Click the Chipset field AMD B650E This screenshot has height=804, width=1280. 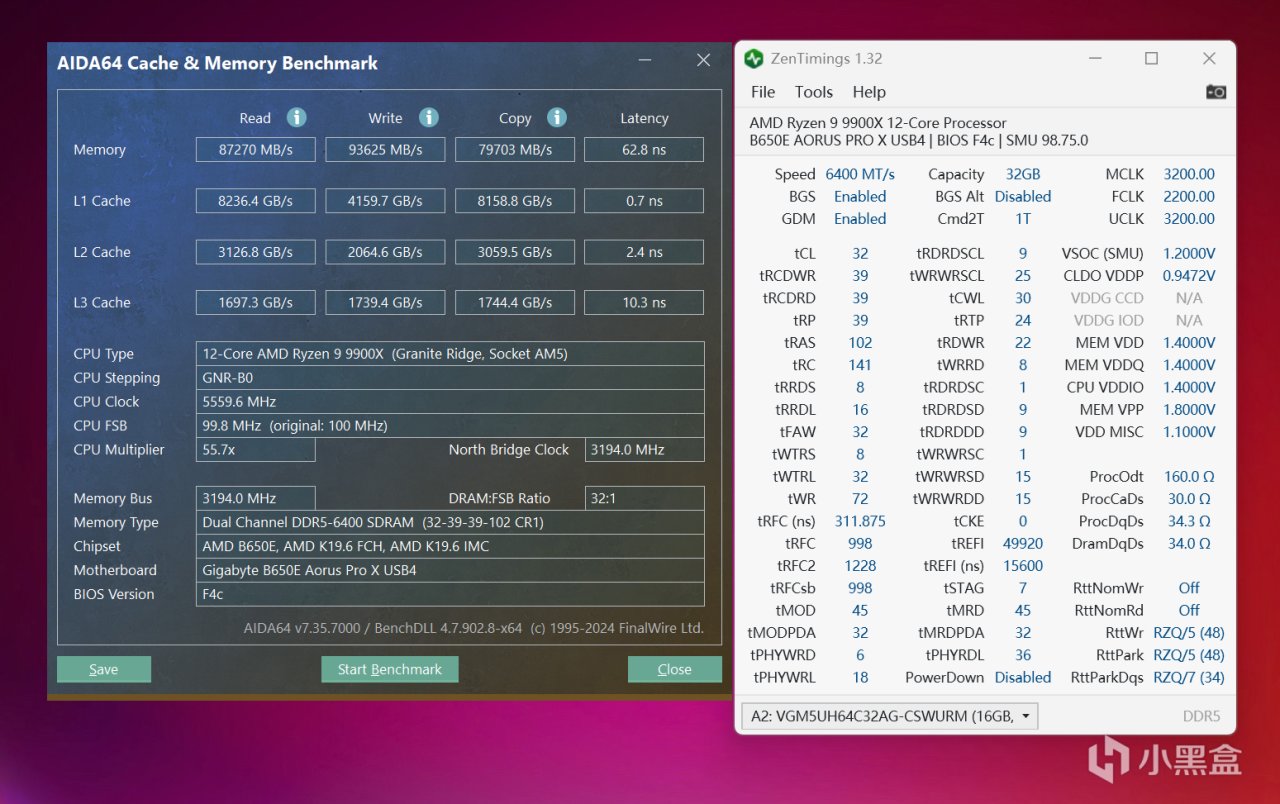(450, 546)
